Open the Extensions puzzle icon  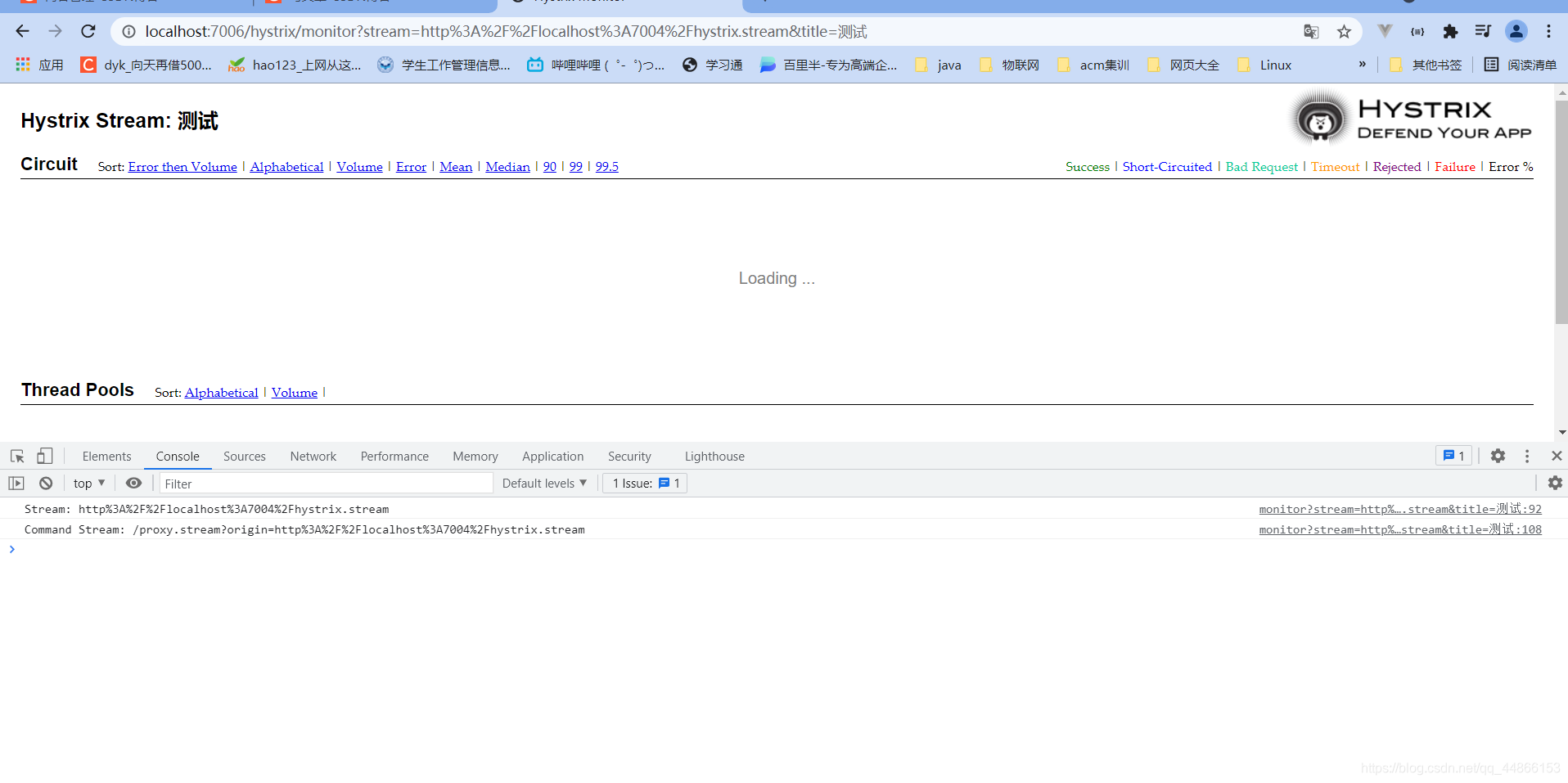1450,32
